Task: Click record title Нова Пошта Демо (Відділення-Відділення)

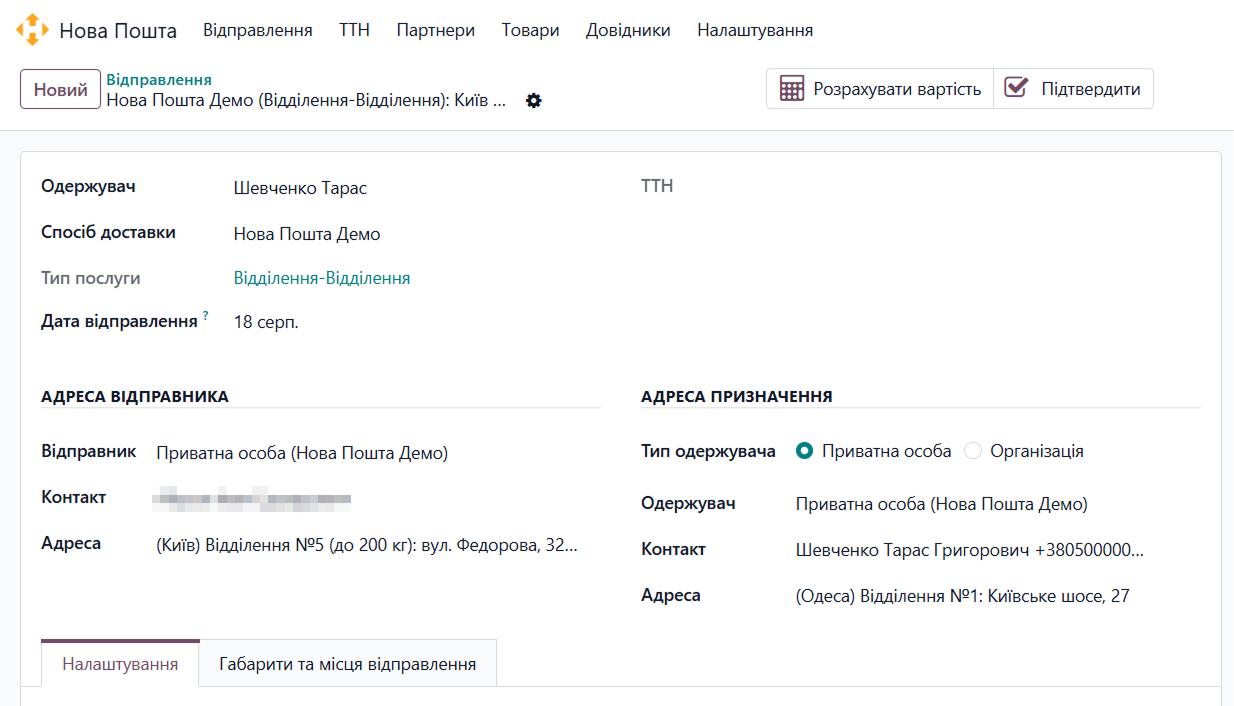Action: pos(307,100)
